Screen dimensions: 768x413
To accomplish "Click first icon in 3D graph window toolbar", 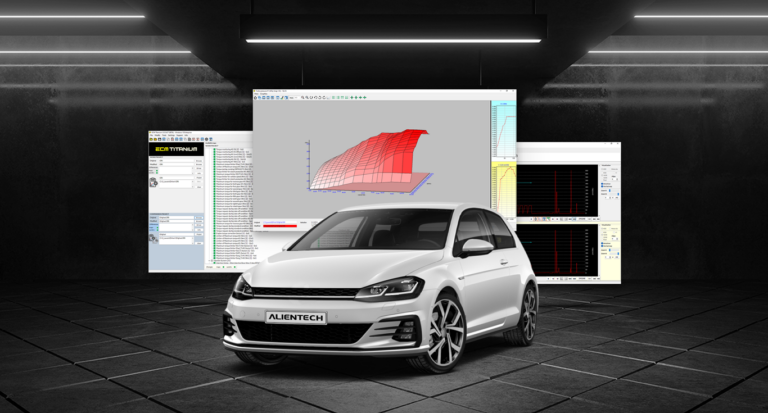I will point(256,97).
